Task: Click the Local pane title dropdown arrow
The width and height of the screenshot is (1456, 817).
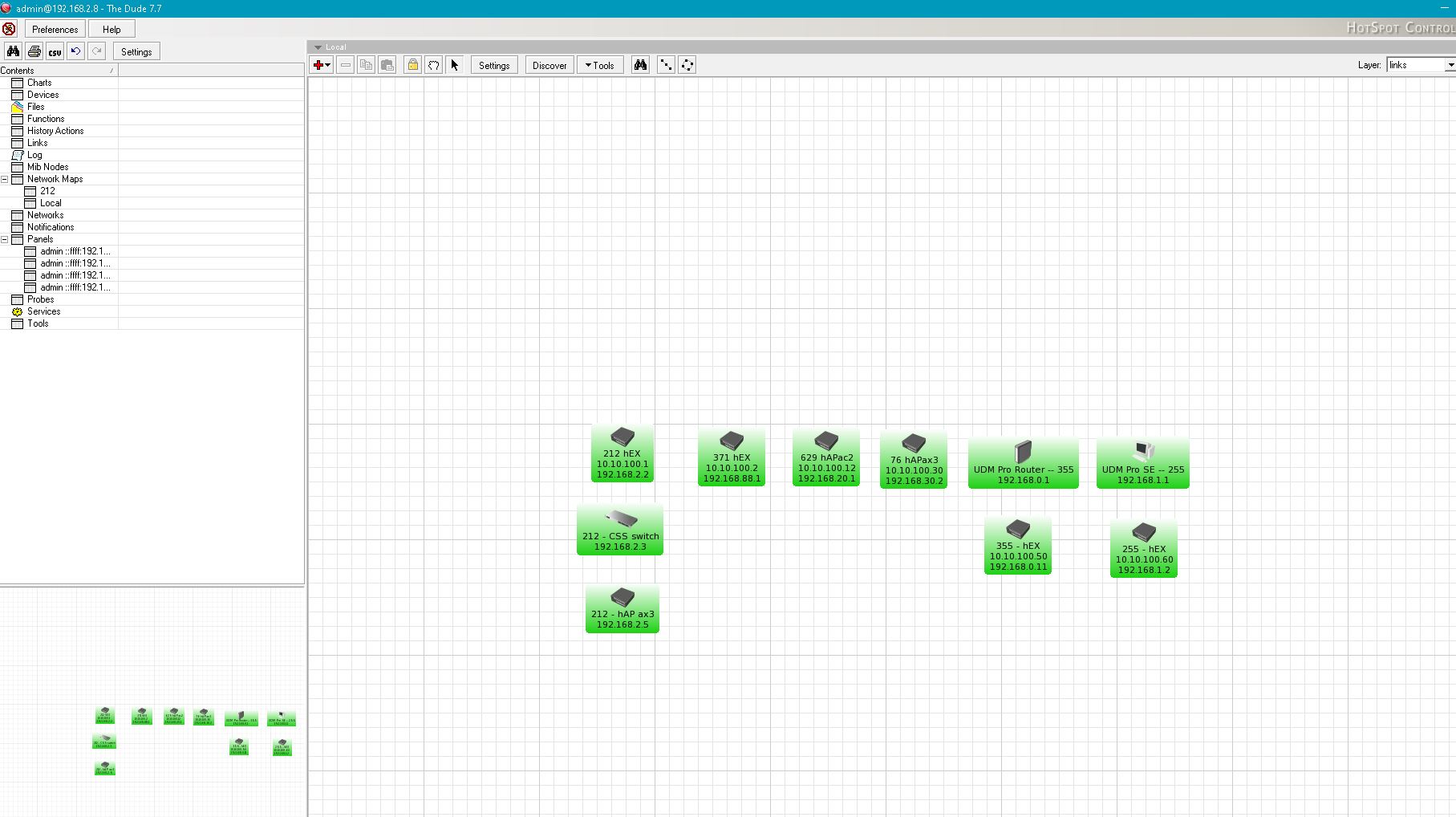Action: (318, 47)
